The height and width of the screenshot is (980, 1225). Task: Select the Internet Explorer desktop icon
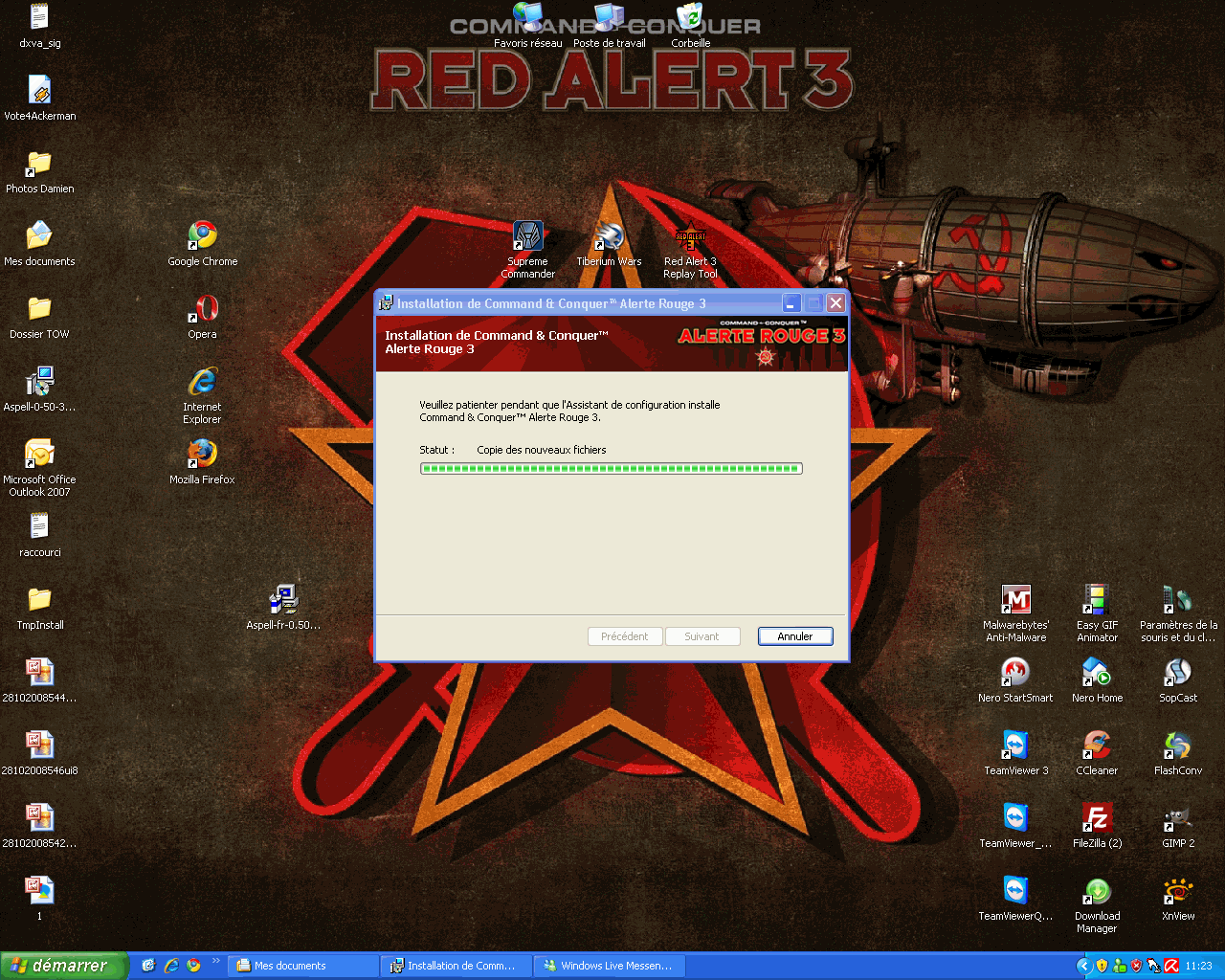[x=202, y=395]
